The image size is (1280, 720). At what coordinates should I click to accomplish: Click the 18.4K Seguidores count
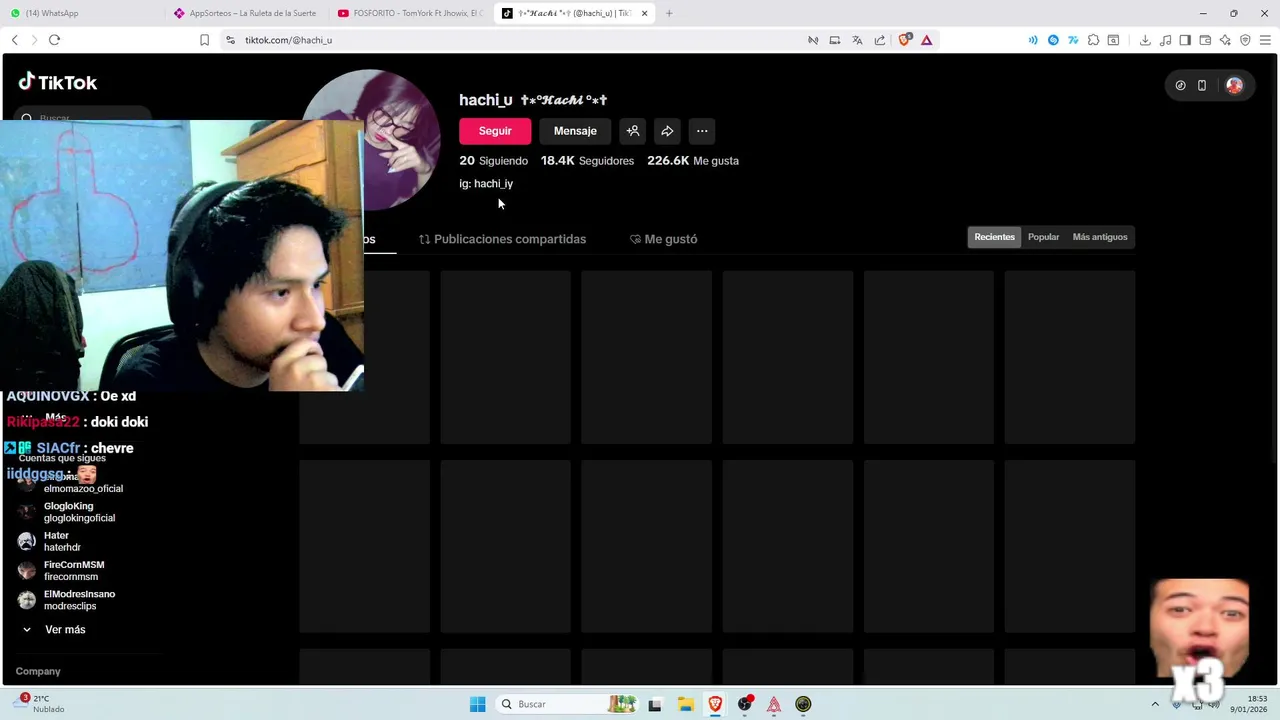point(587,161)
